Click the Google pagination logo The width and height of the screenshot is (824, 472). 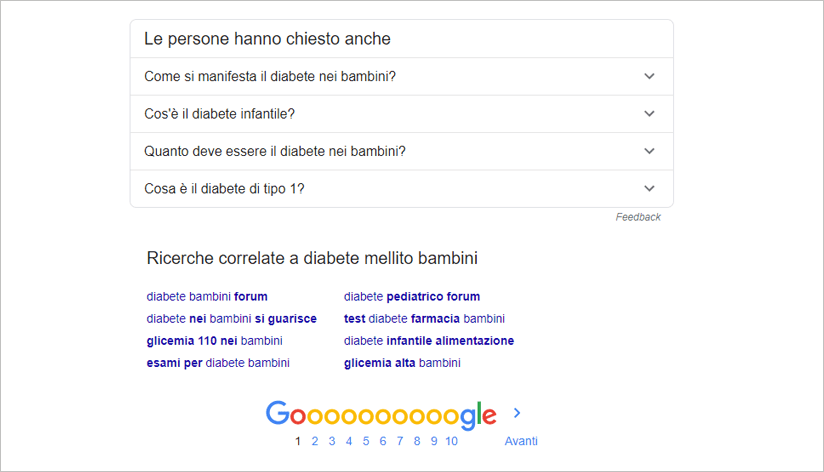(x=381, y=415)
